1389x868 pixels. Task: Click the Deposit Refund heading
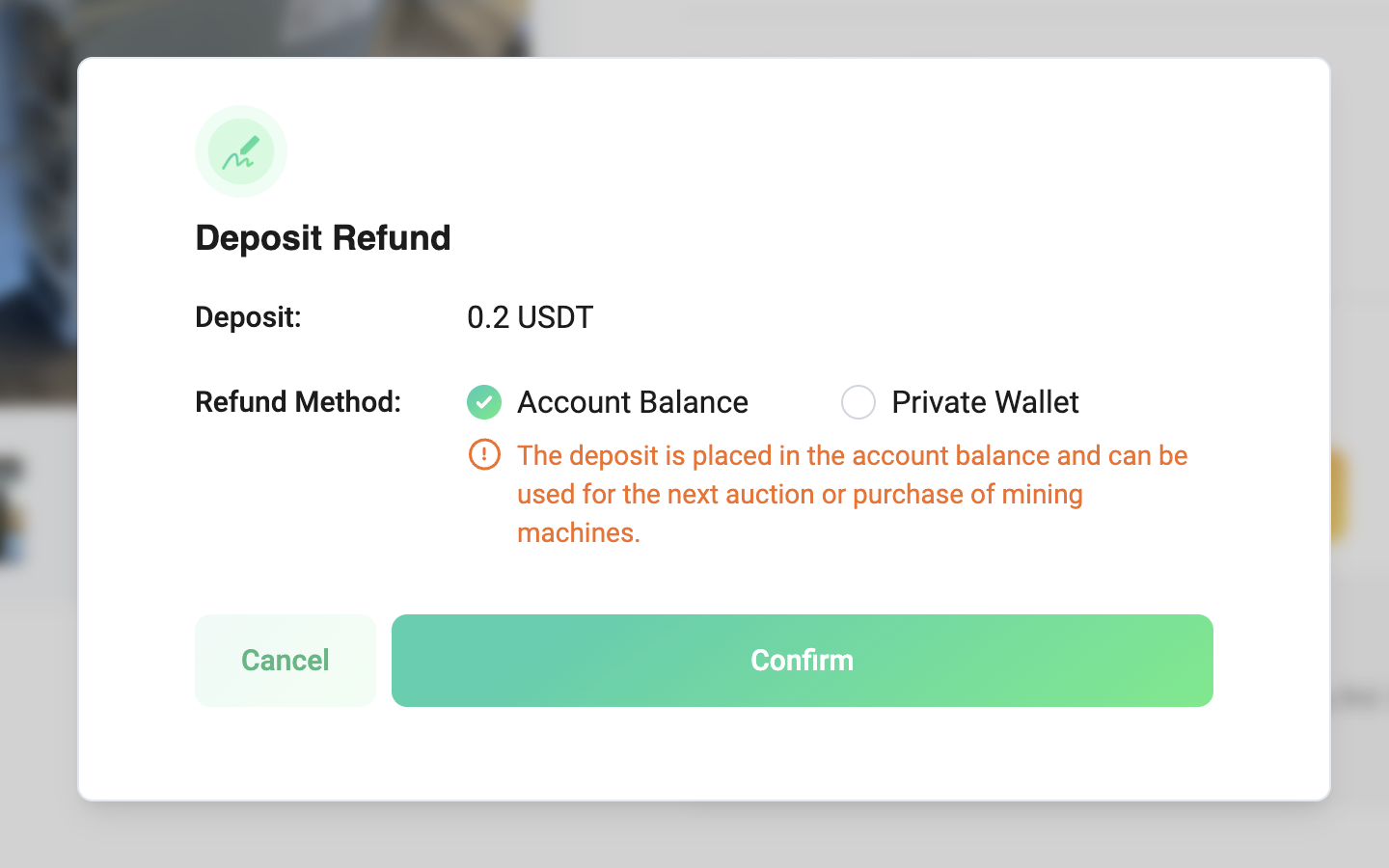[x=323, y=238]
